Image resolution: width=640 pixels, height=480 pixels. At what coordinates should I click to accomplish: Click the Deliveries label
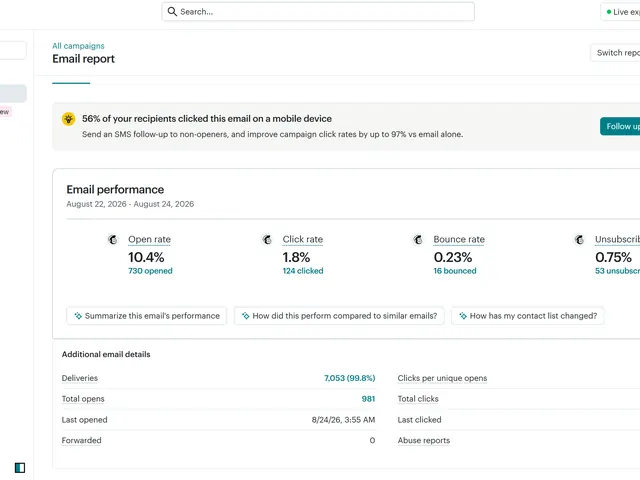pos(80,378)
